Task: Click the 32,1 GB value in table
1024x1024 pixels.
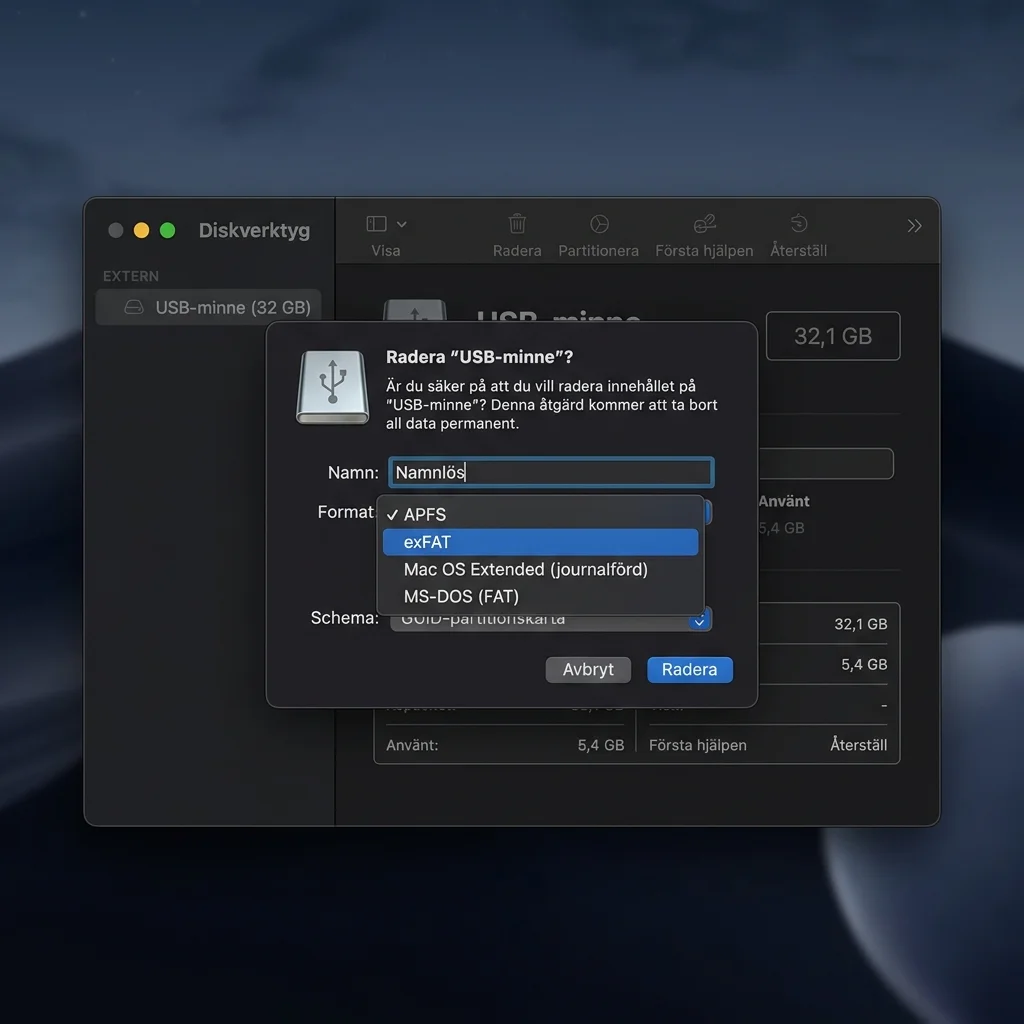Action: (860, 624)
